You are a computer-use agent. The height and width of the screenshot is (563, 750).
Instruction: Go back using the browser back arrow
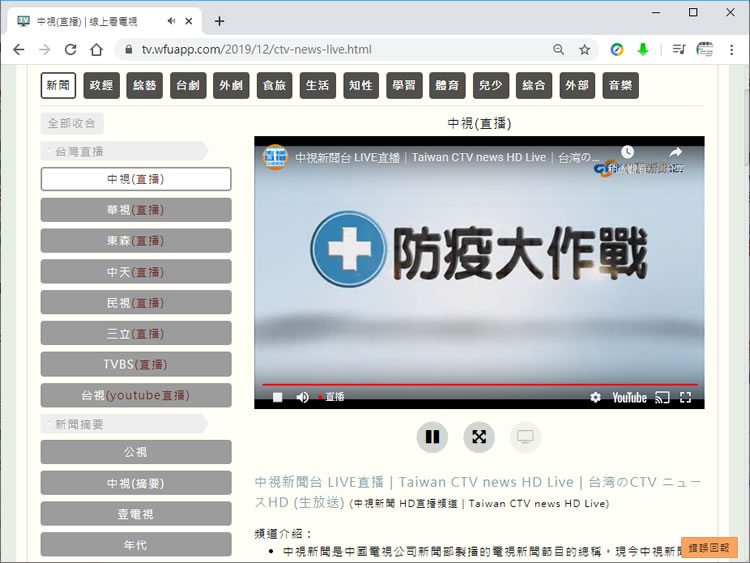19,49
